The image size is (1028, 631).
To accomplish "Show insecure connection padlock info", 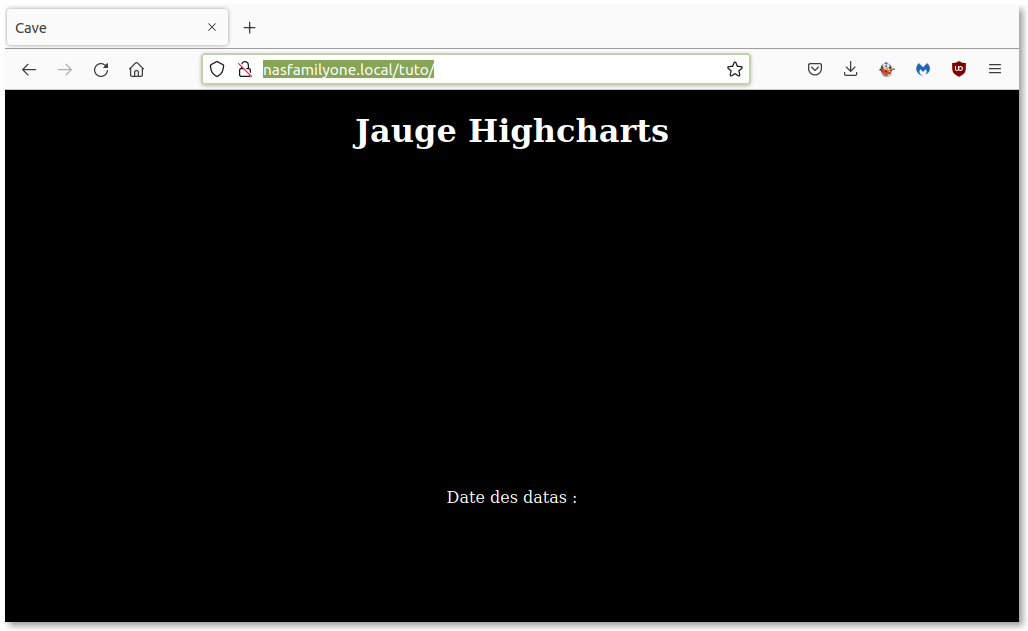I will (x=245, y=69).
